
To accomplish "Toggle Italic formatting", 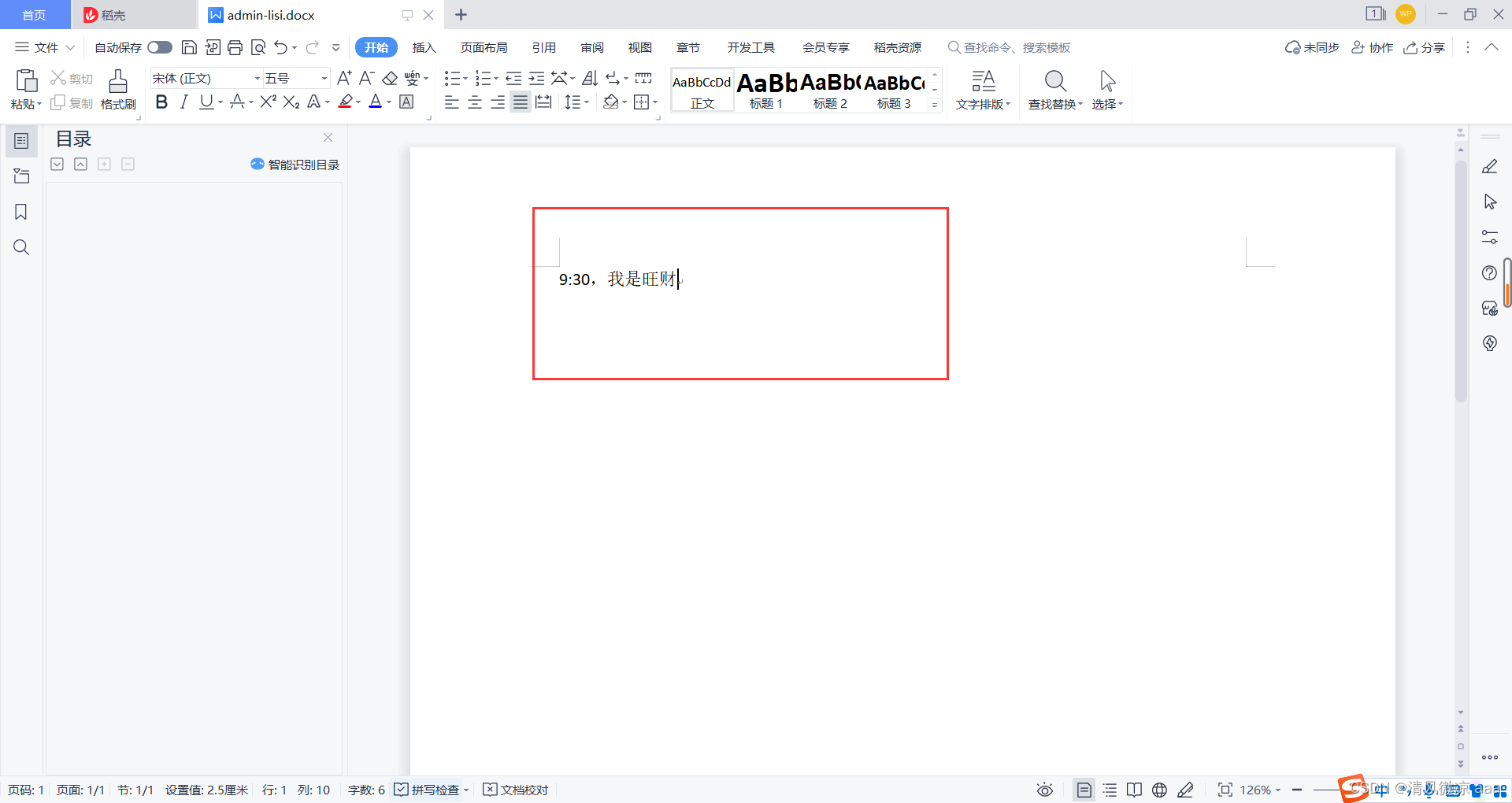I will coord(183,102).
